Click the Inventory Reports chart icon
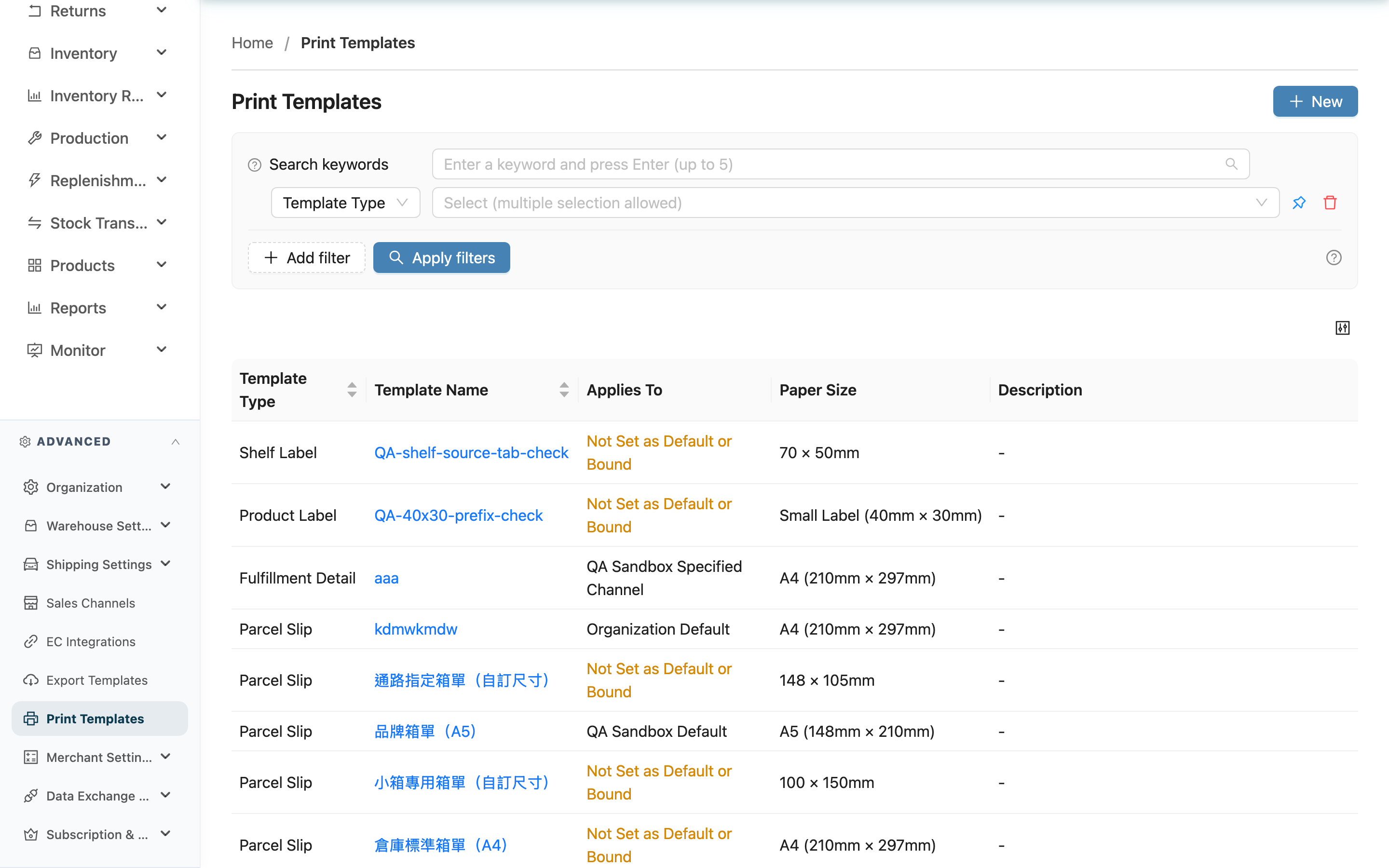1389x868 pixels. [x=34, y=96]
